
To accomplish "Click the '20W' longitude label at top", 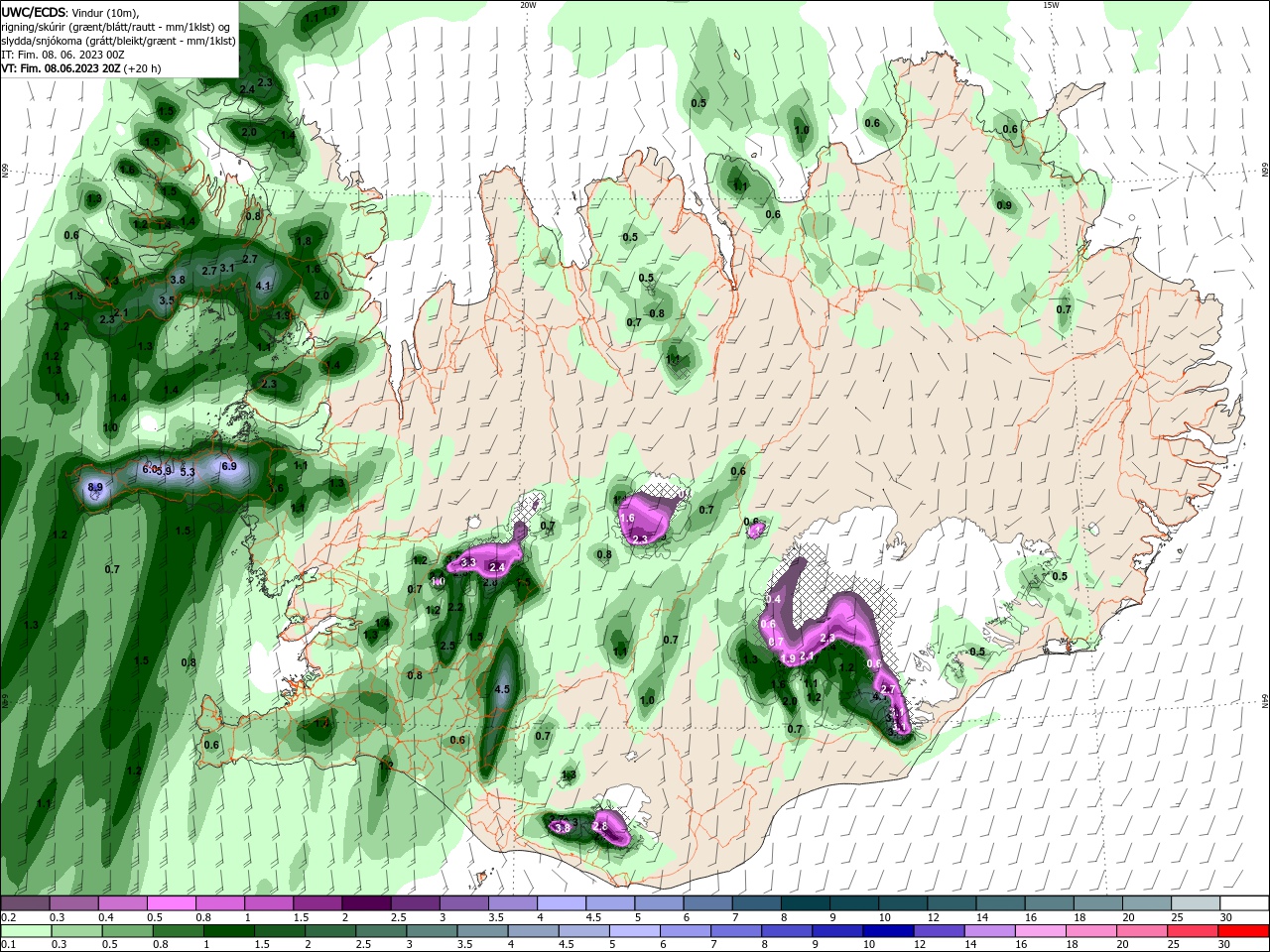I will click(528, 5).
